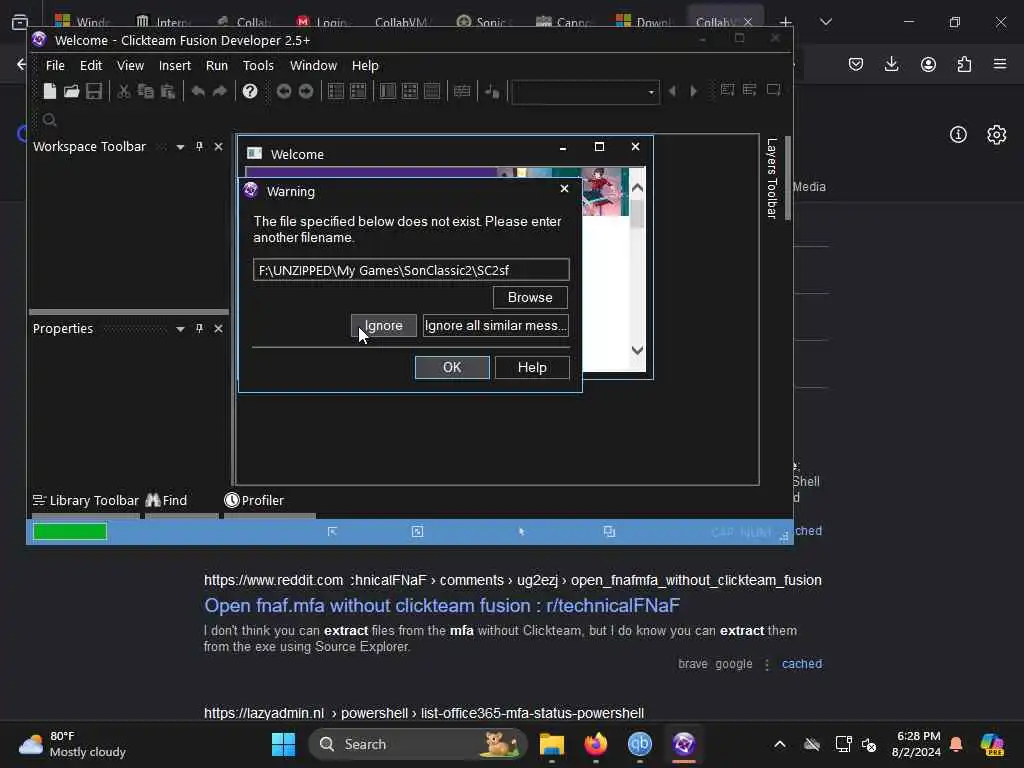The image size is (1024, 768).
Task: Open the Layers Toolbar side tab
Action: (x=772, y=178)
